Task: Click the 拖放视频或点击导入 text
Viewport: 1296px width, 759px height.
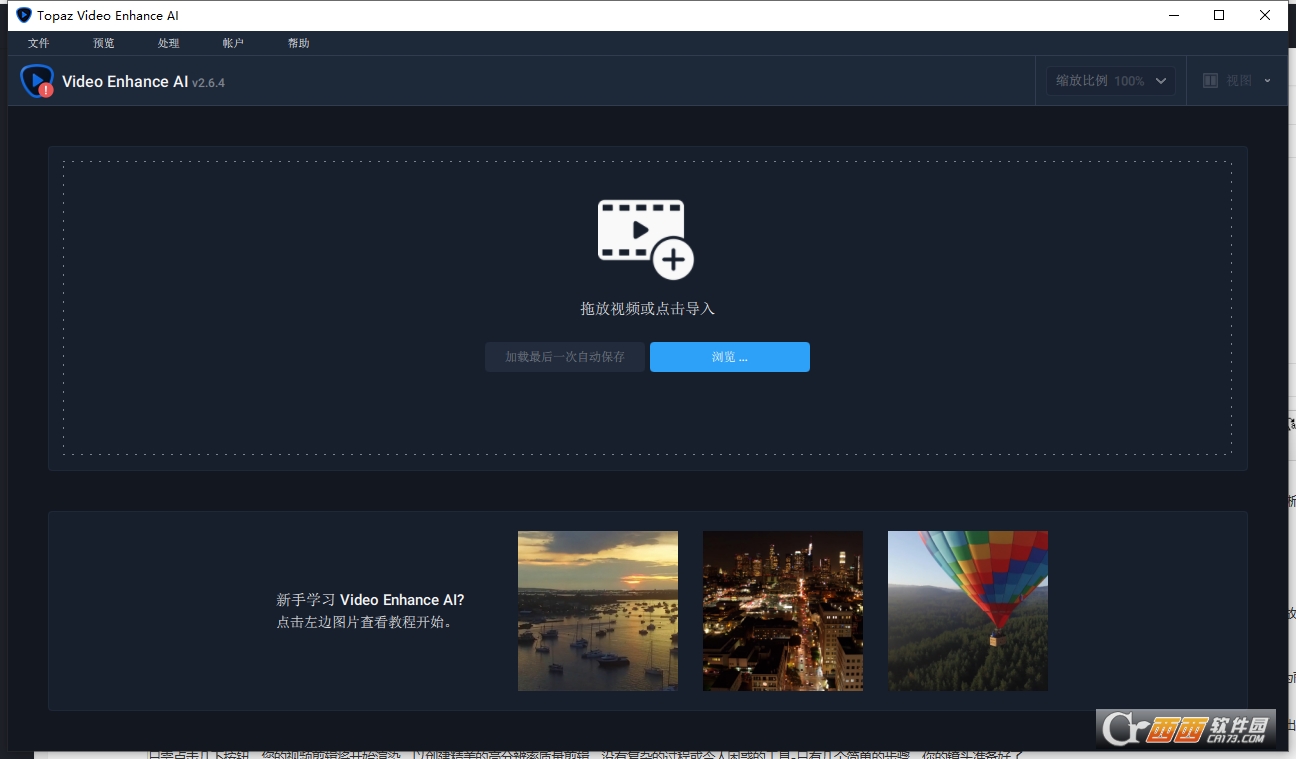Action: (x=648, y=309)
